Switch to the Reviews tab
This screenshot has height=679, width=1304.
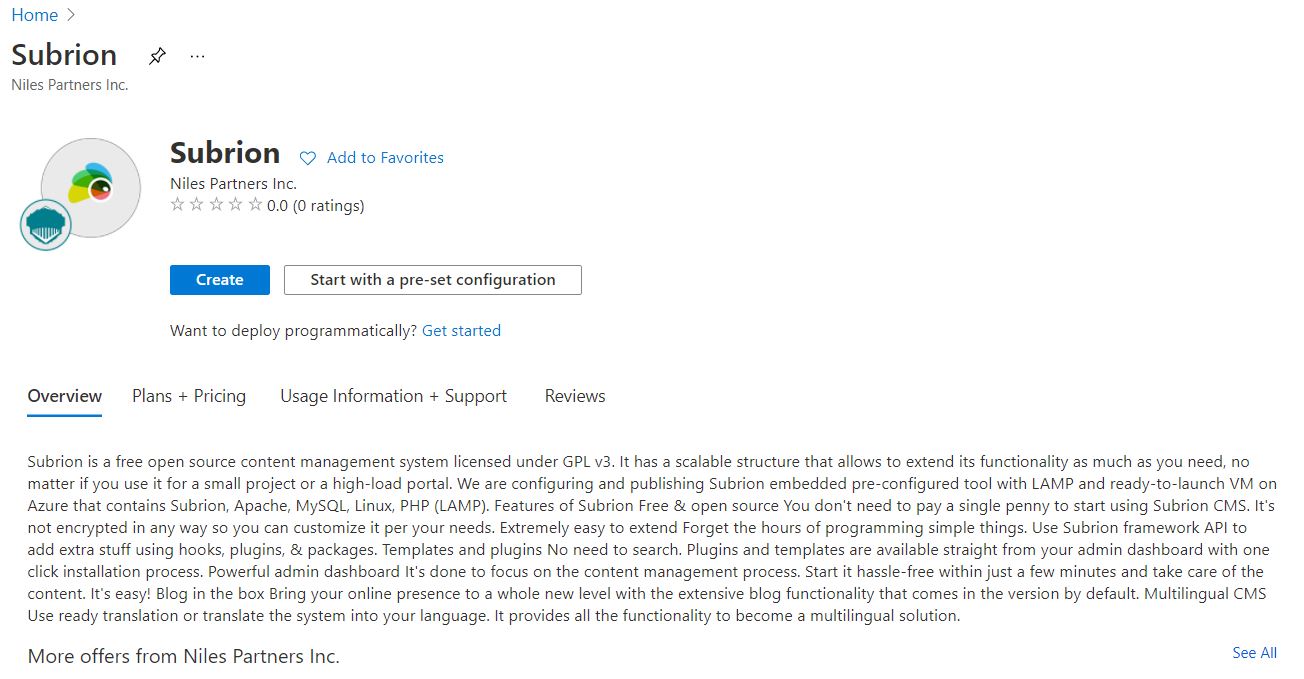click(x=575, y=396)
